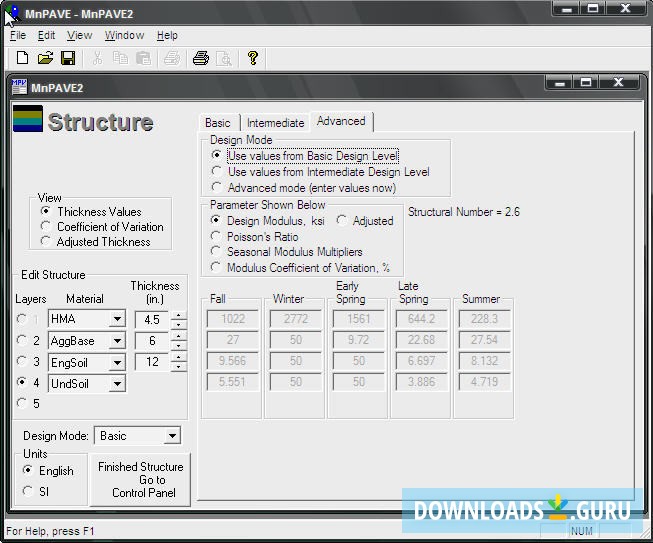Screen dimensions: 653x543
Task: Click the Fall modulus value 1022
Action: click(232, 319)
